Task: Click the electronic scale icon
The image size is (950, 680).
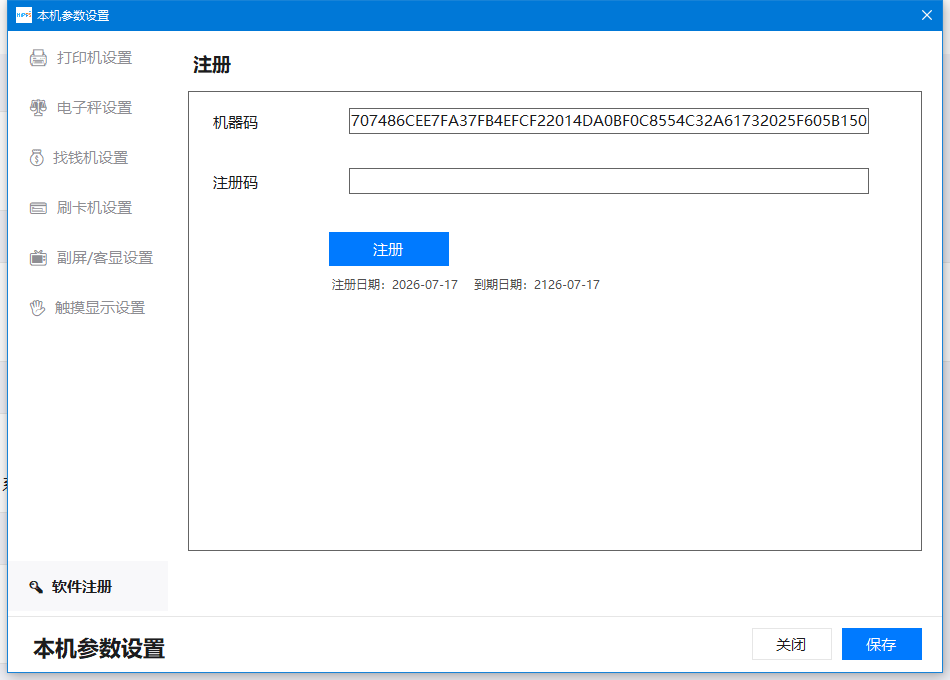Action: [x=38, y=108]
